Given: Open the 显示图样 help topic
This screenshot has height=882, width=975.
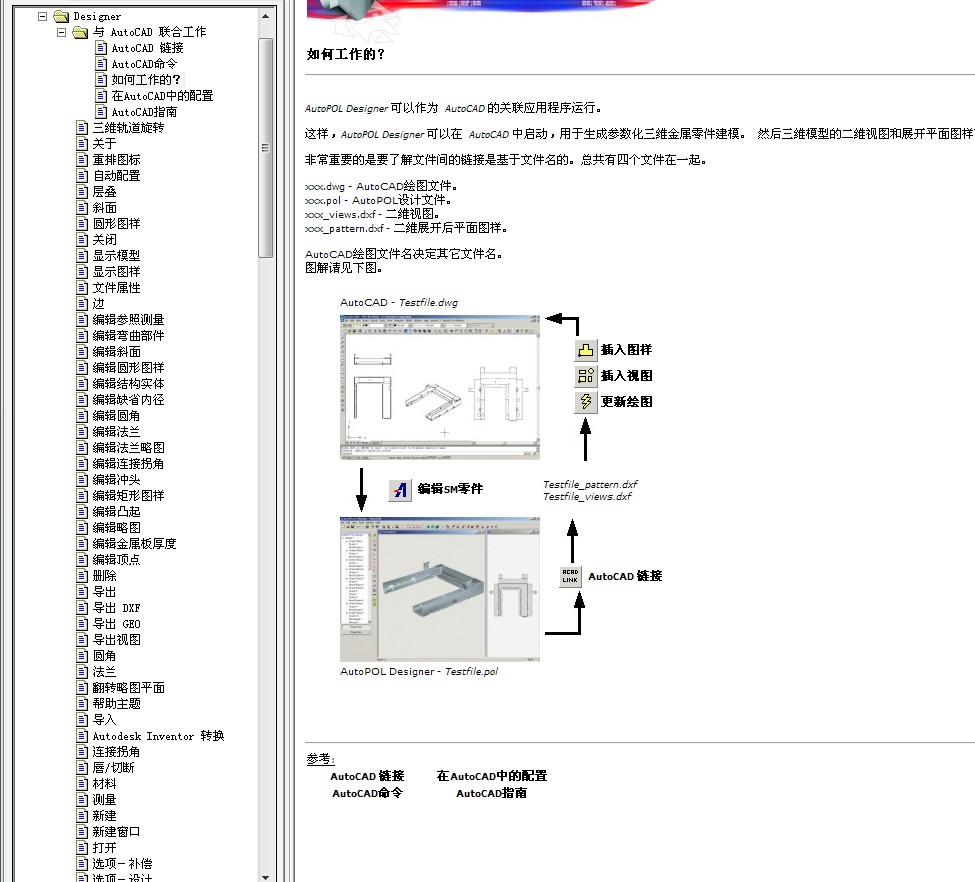Looking at the screenshot, I should (116, 272).
